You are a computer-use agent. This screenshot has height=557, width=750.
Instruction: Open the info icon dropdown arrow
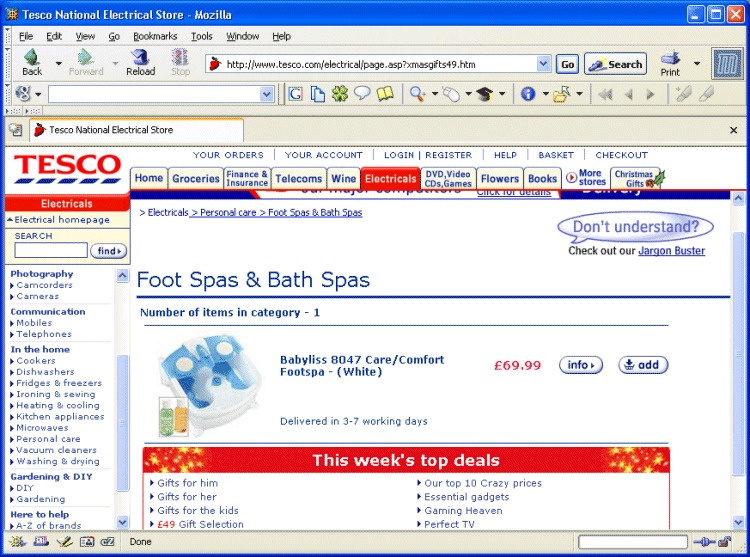545,94
